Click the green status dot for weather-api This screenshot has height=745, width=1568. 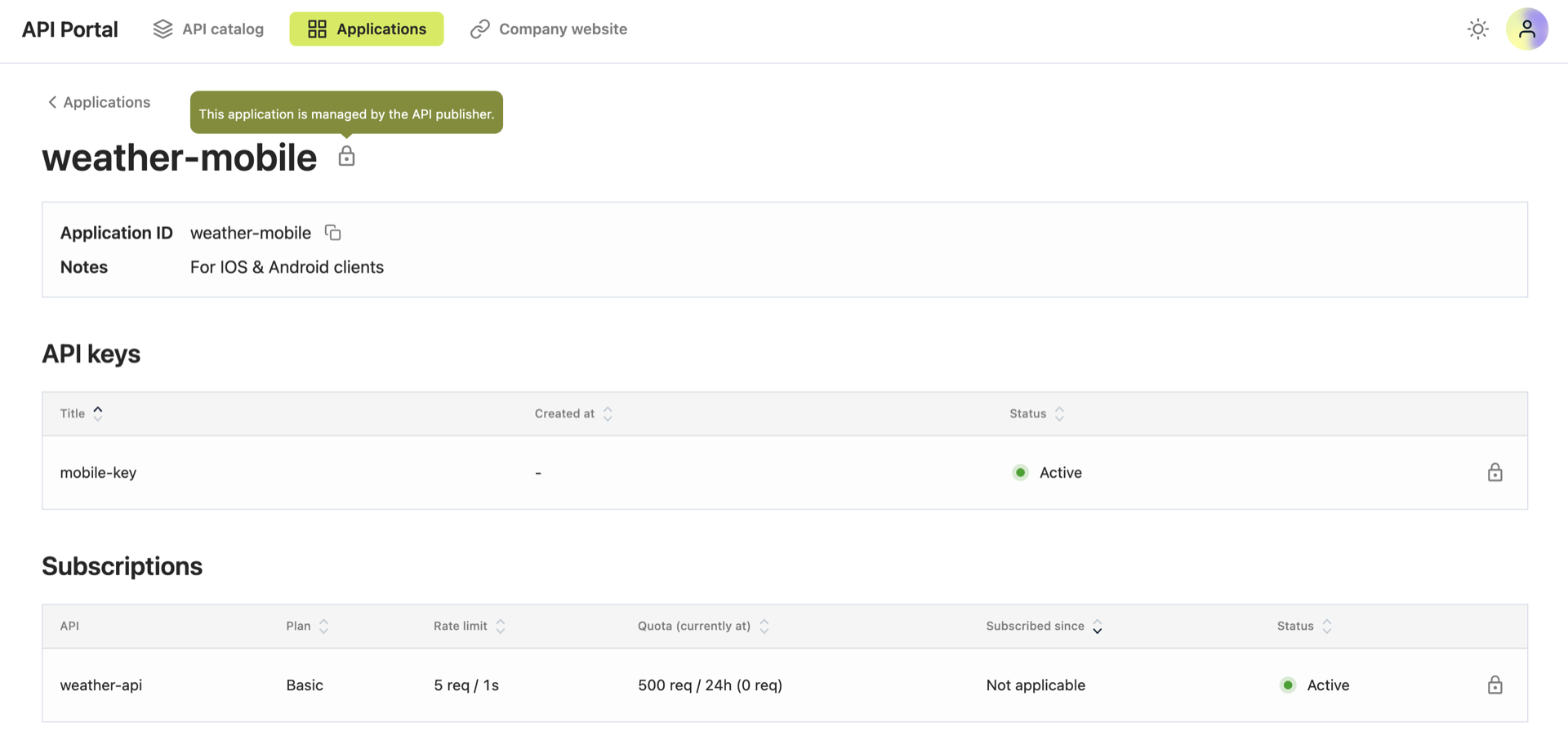pyautogui.click(x=1288, y=685)
